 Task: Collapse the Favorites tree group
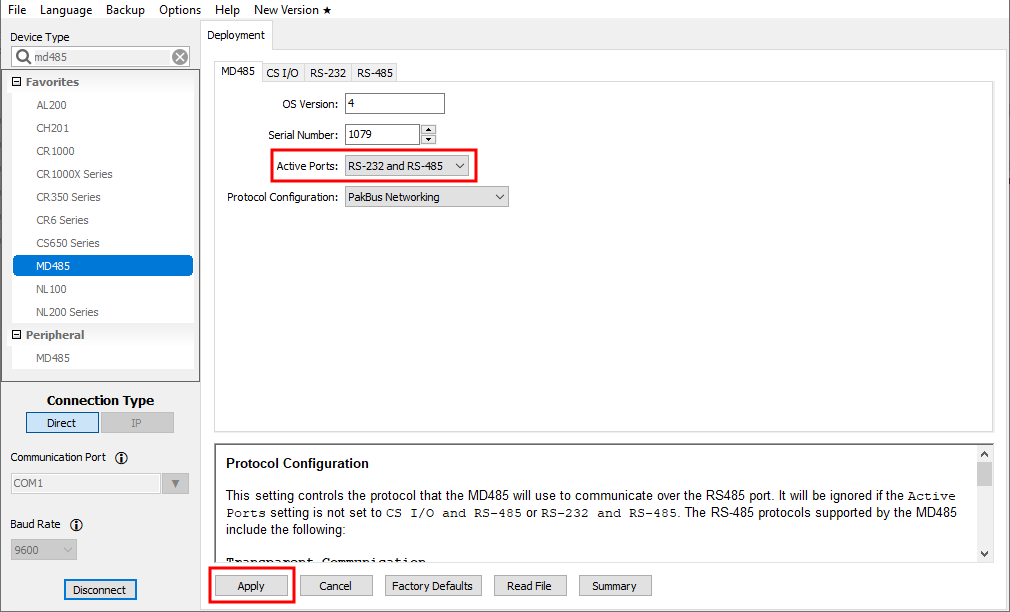coord(17,82)
